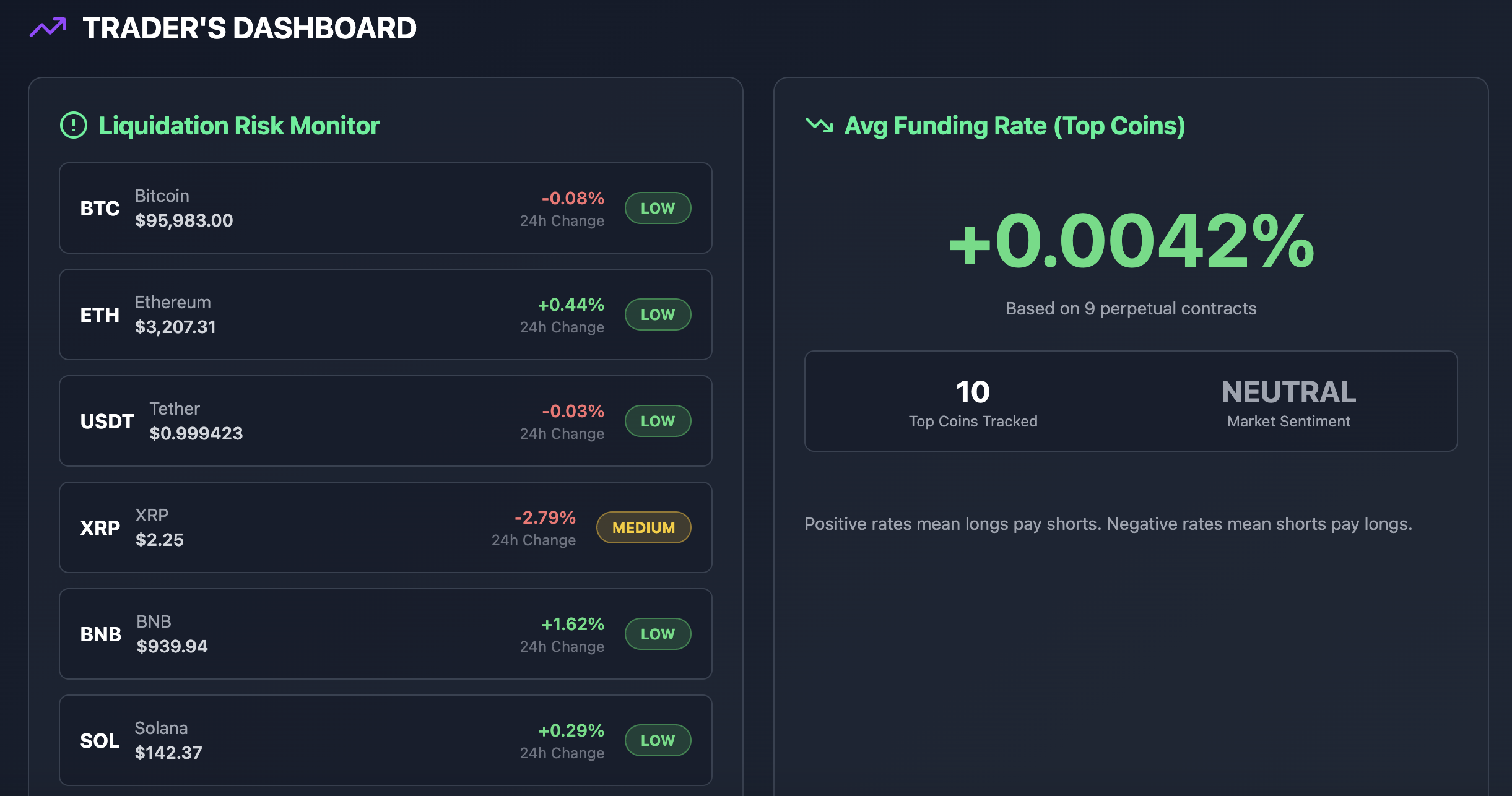Select the ETH ticker symbol label
The width and height of the screenshot is (1512, 796).
coord(100,314)
